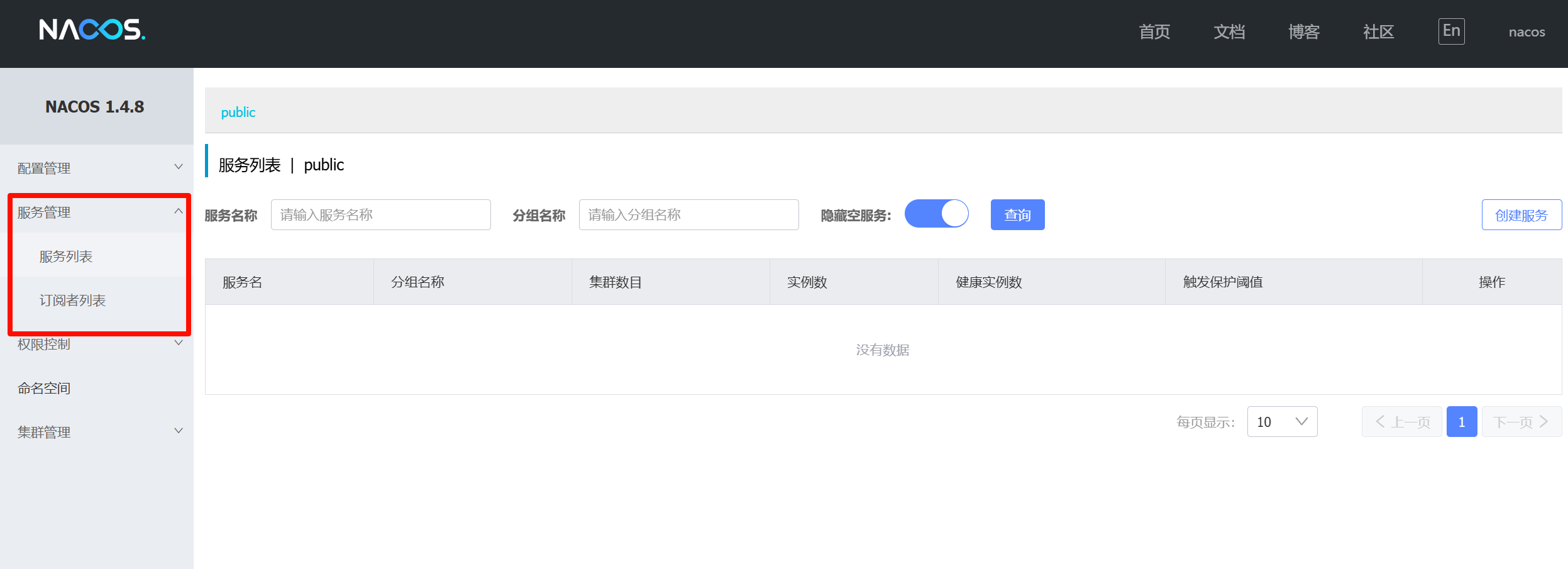The image size is (1568, 569).
Task: Switch to the public namespace tab
Action: point(238,112)
